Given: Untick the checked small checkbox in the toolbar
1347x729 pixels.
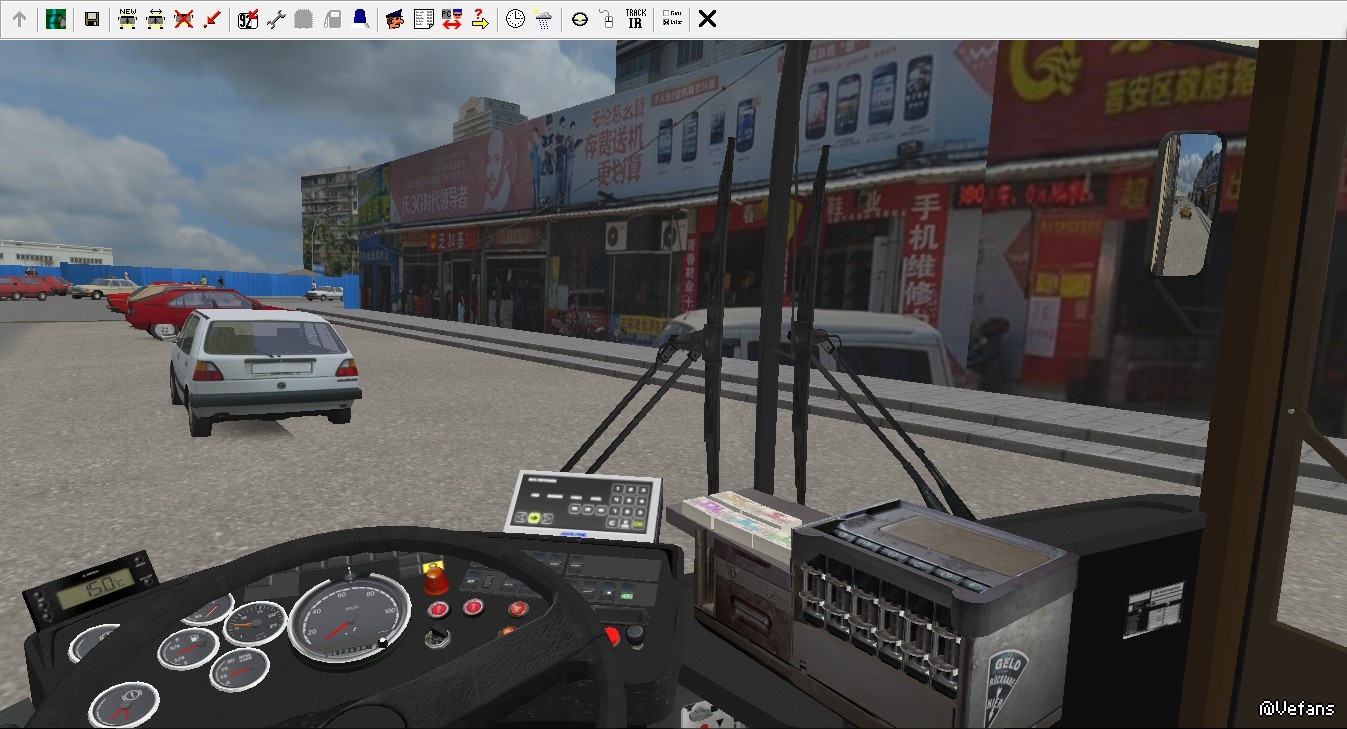Looking at the screenshot, I should tap(665, 23).
